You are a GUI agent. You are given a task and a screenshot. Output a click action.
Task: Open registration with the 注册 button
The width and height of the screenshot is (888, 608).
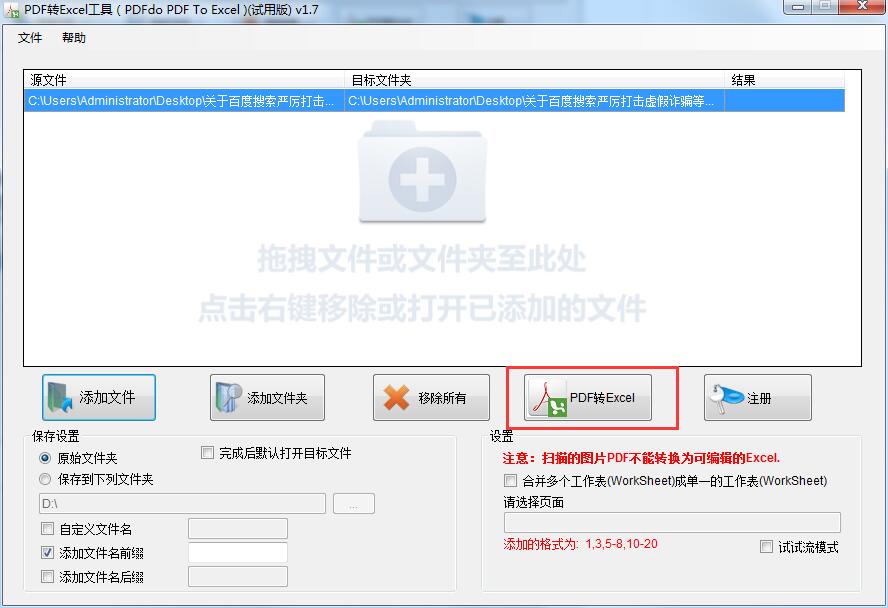[758, 397]
